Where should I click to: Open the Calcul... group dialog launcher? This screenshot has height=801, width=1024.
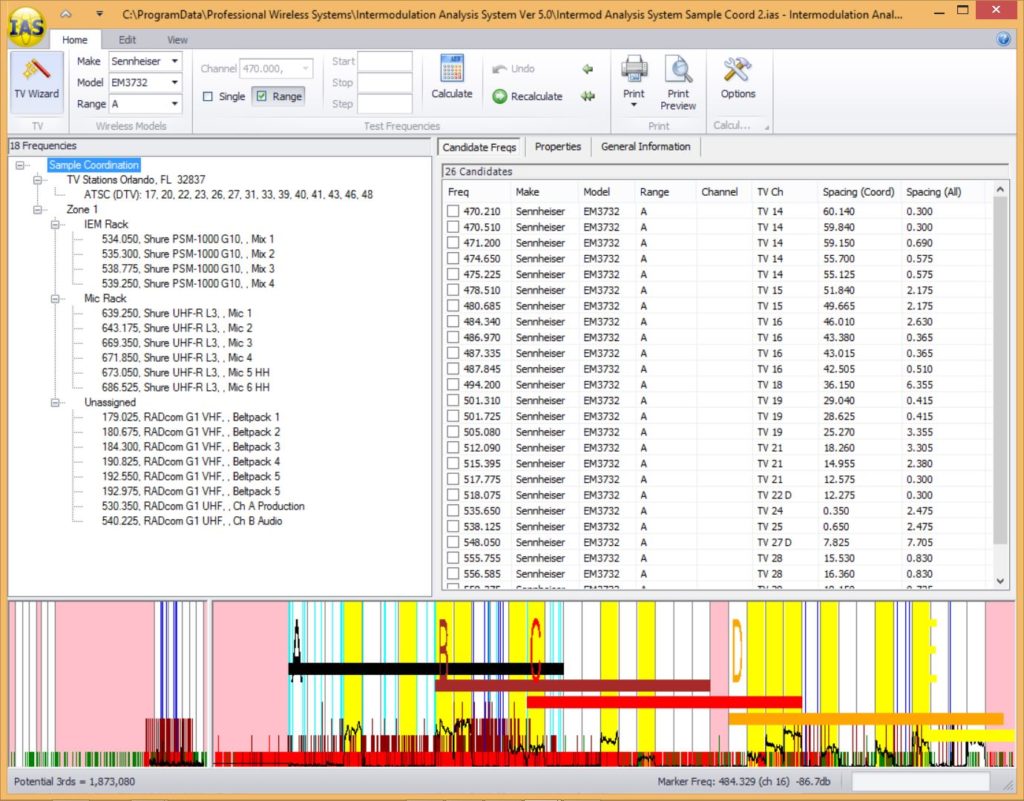click(767, 127)
